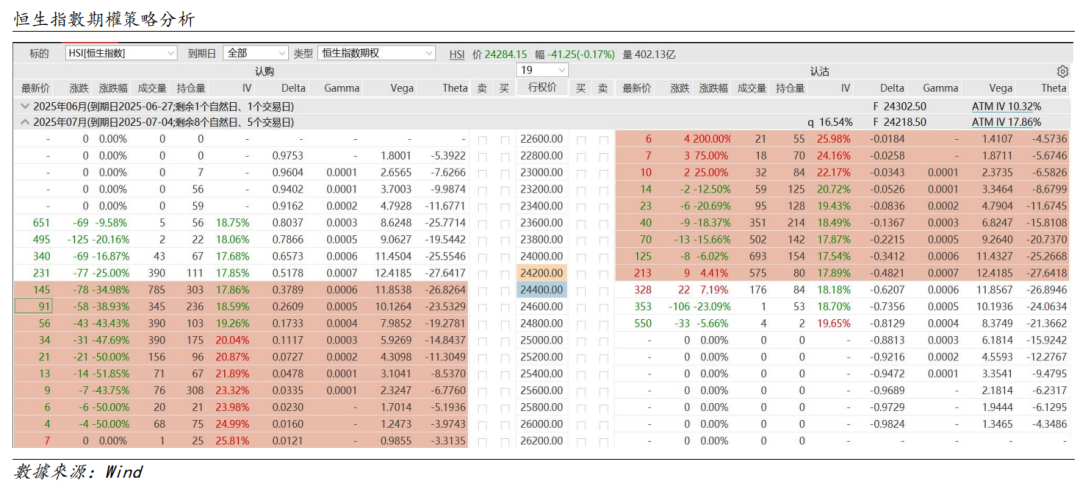
Task: Tick put-side 买 checkbox for strike 25200.00
Action: click(581, 356)
